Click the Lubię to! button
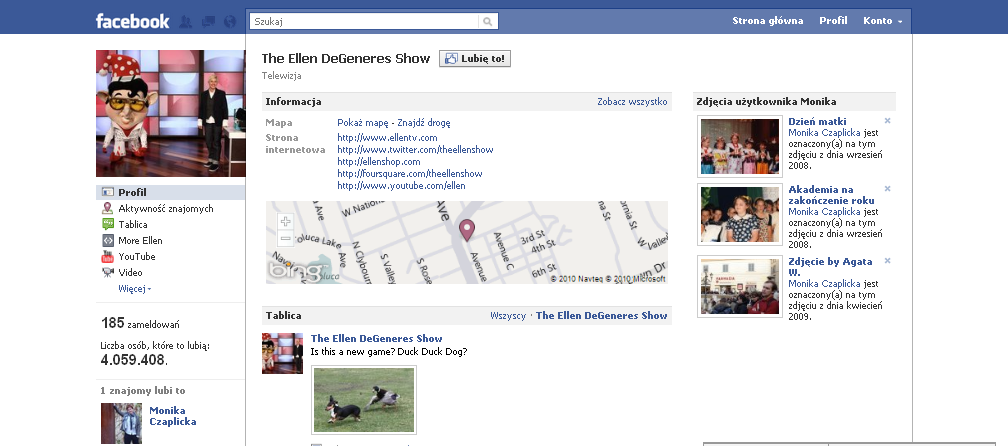1008x446 pixels. (x=475, y=58)
